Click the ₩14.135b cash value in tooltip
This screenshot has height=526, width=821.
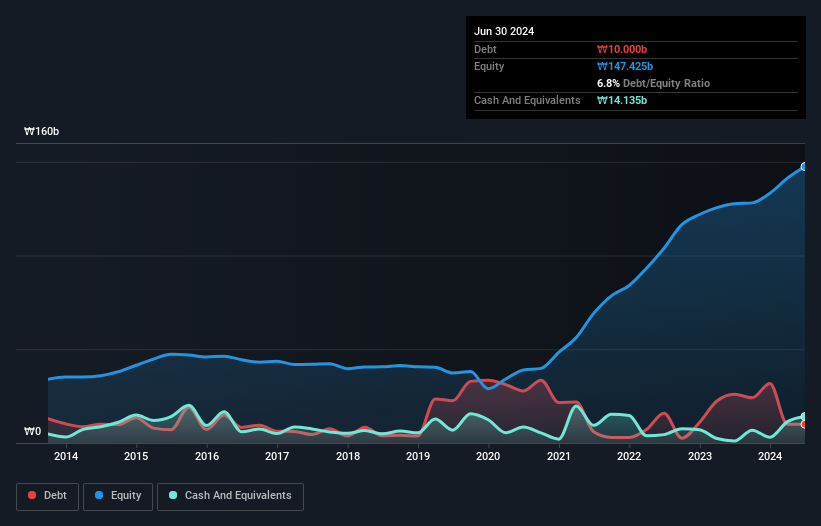(622, 100)
